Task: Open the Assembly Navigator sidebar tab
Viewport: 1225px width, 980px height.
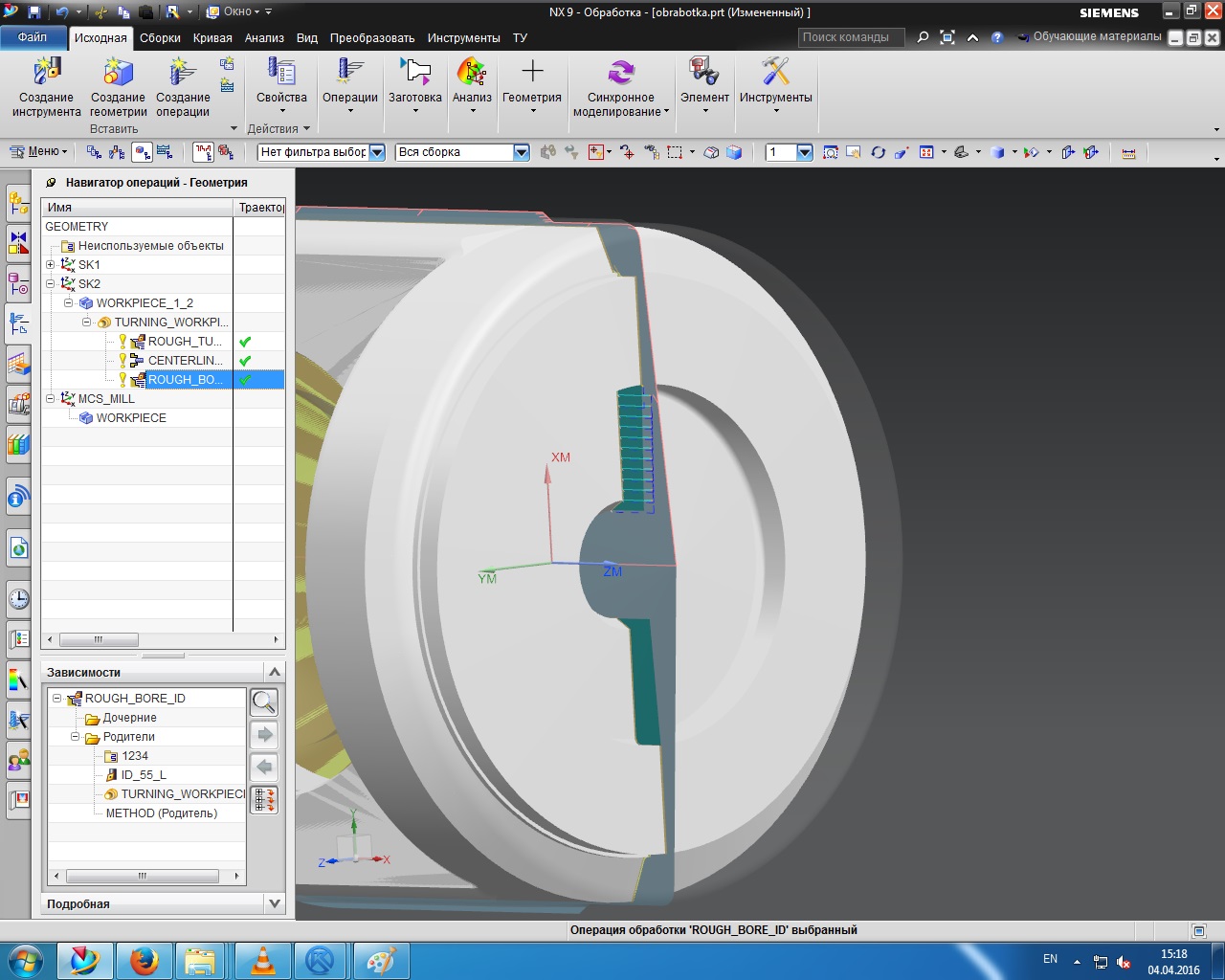Action: pyautogui.click(x=18, y=203)
